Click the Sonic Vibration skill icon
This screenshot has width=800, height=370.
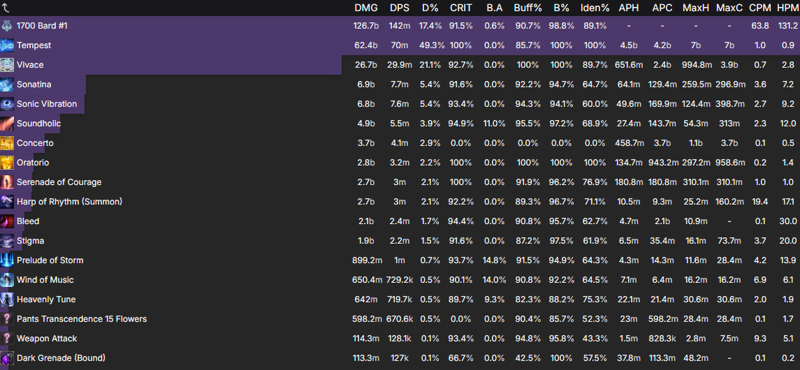coord(7,104)
